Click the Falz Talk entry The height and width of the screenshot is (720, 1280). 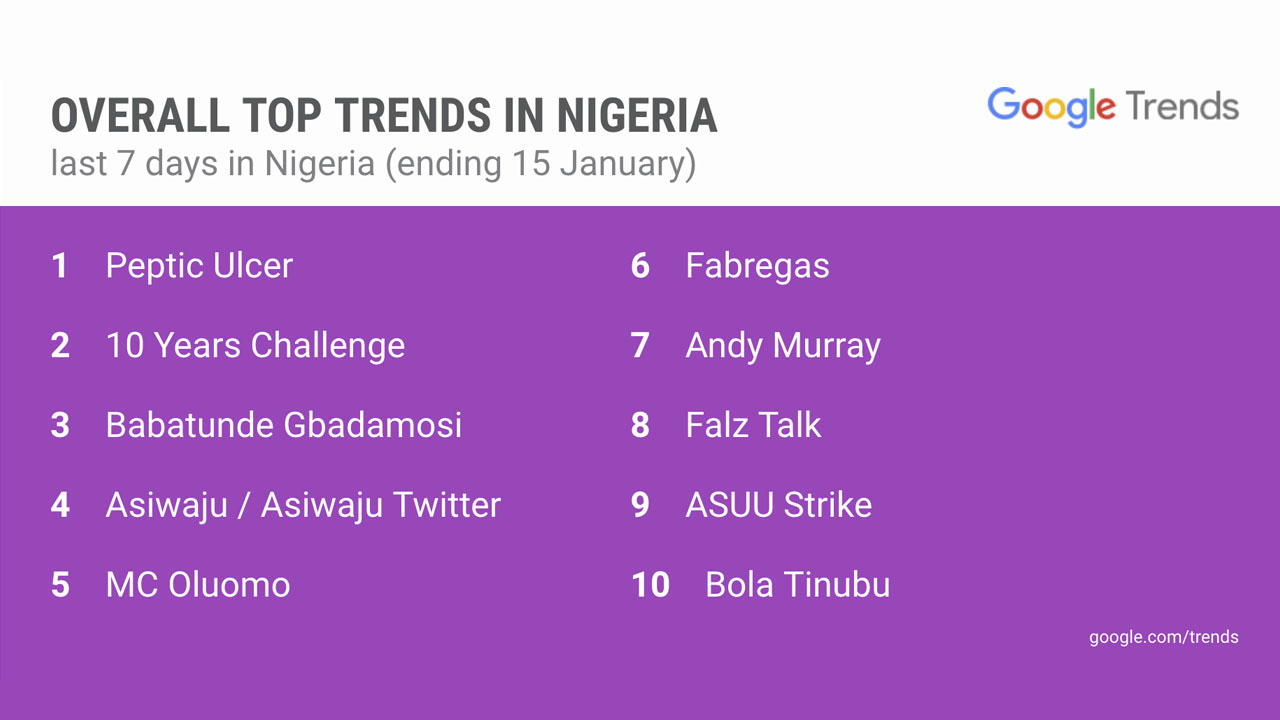[x=753, y=425]
